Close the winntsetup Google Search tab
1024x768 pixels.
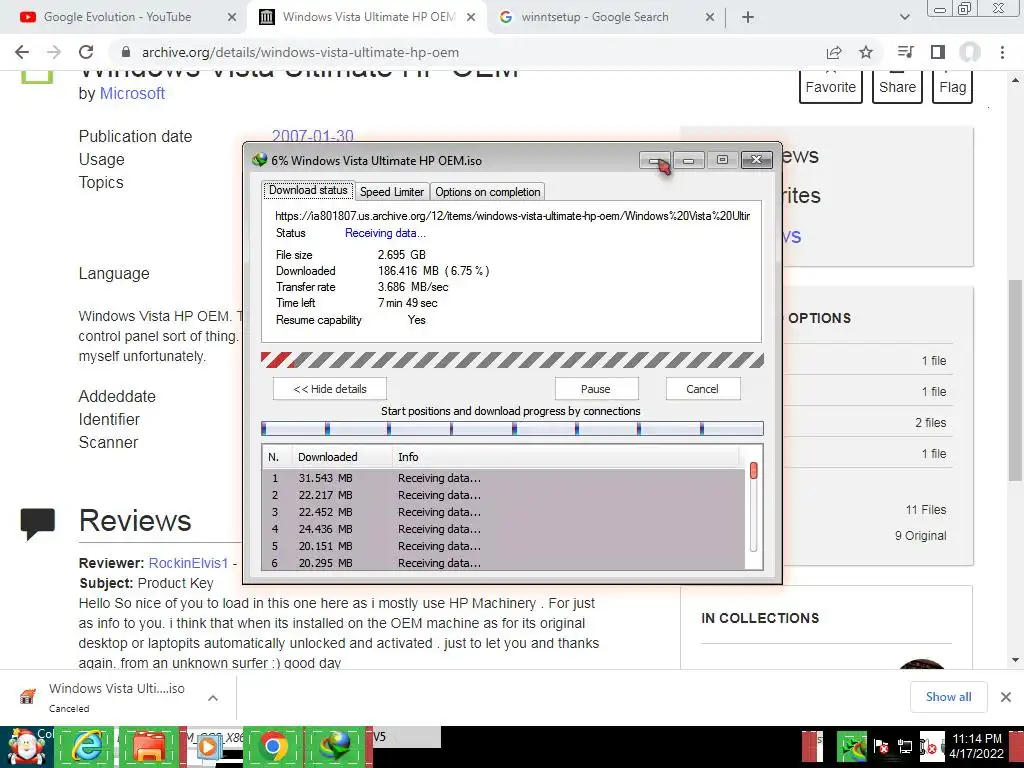[710, 17]
